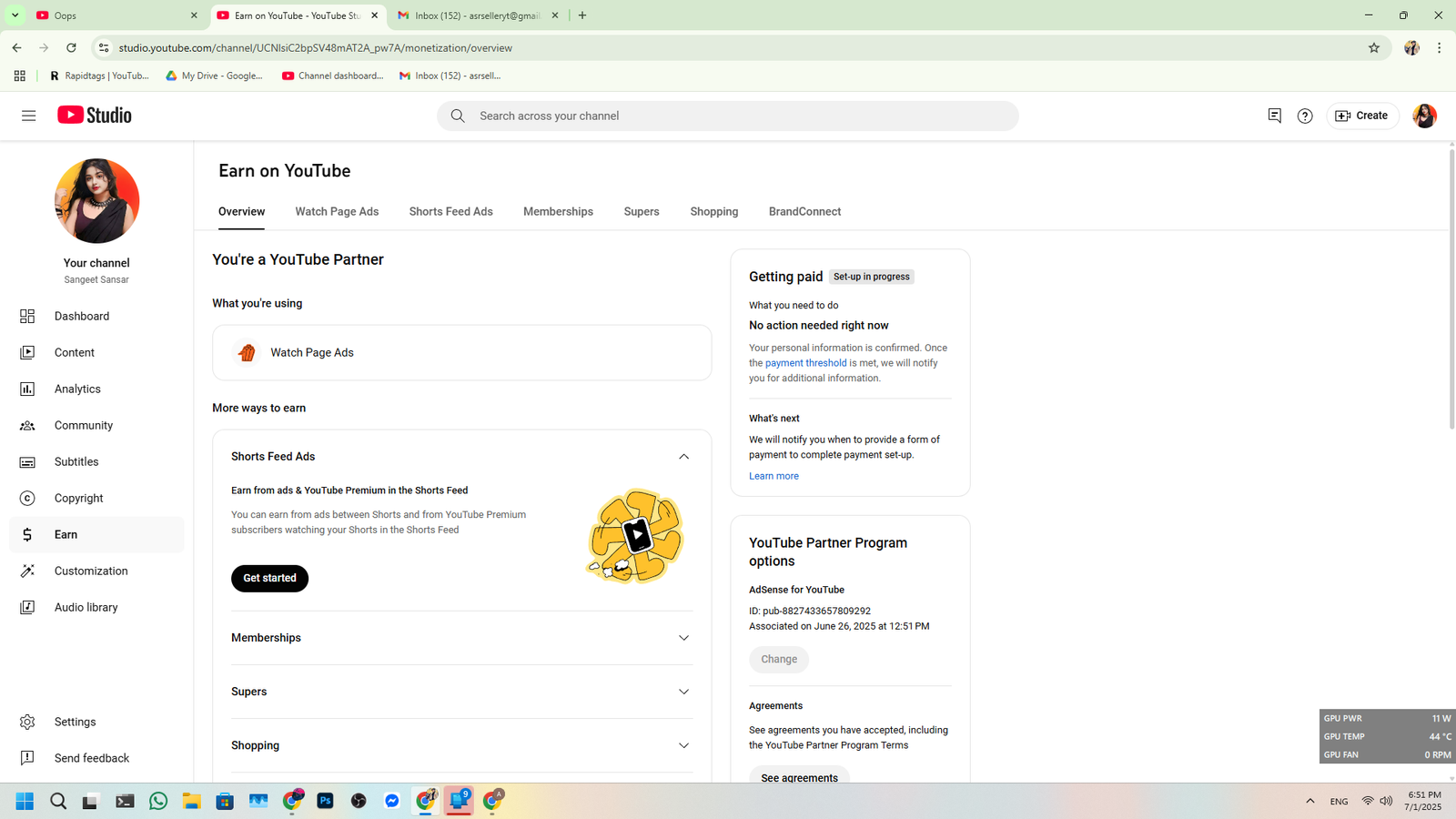
Task: Open Analytics in the sidebar
Action: tap(96, 389)
